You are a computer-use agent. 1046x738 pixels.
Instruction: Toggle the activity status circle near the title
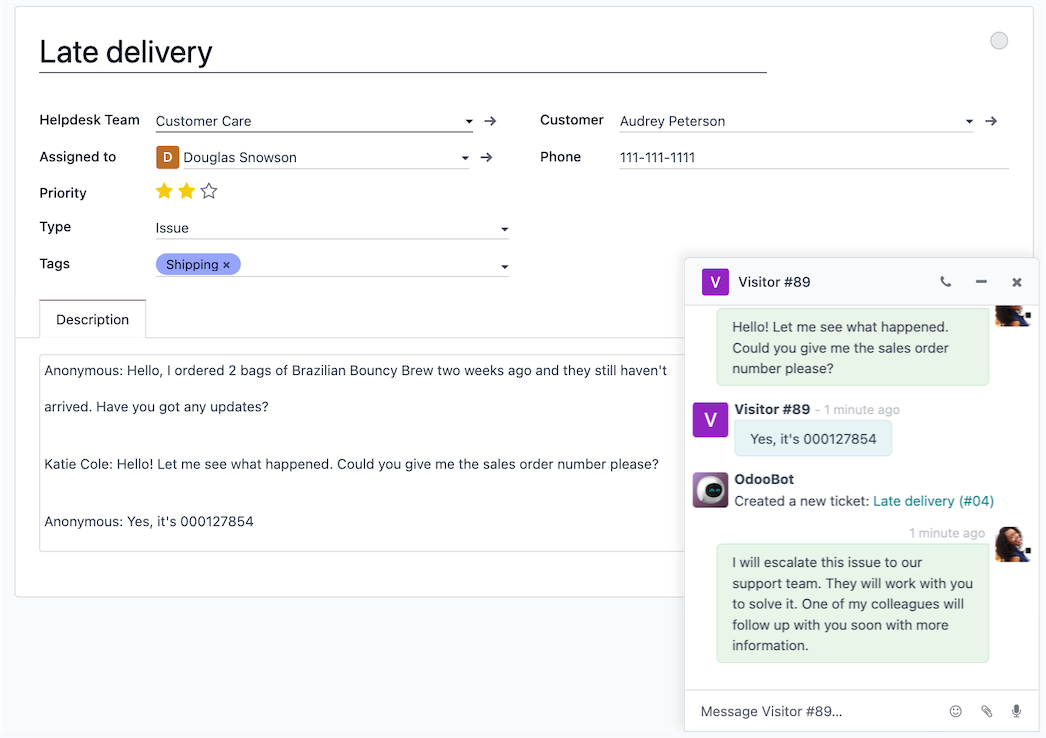tap(998, 40)
